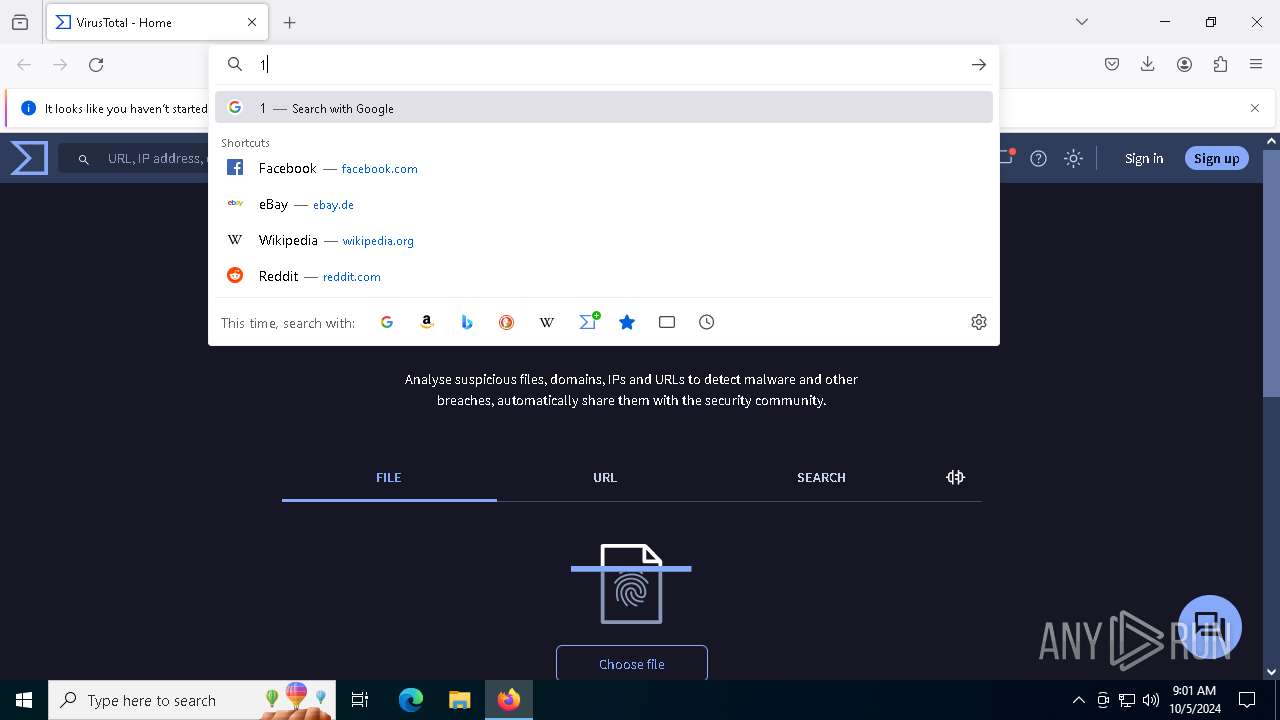Switch to the FILE tab
The image size is (1280, 720).
pyautogui.click(x=389, y=478)
